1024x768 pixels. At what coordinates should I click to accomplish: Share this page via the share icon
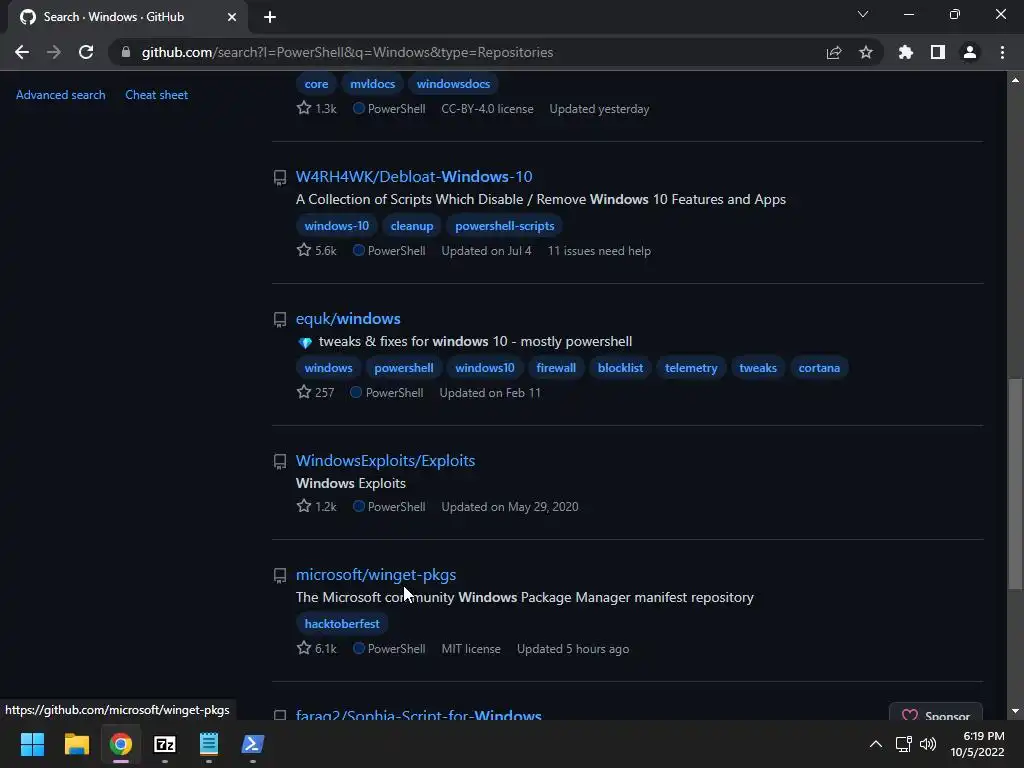tap(834, 52)
